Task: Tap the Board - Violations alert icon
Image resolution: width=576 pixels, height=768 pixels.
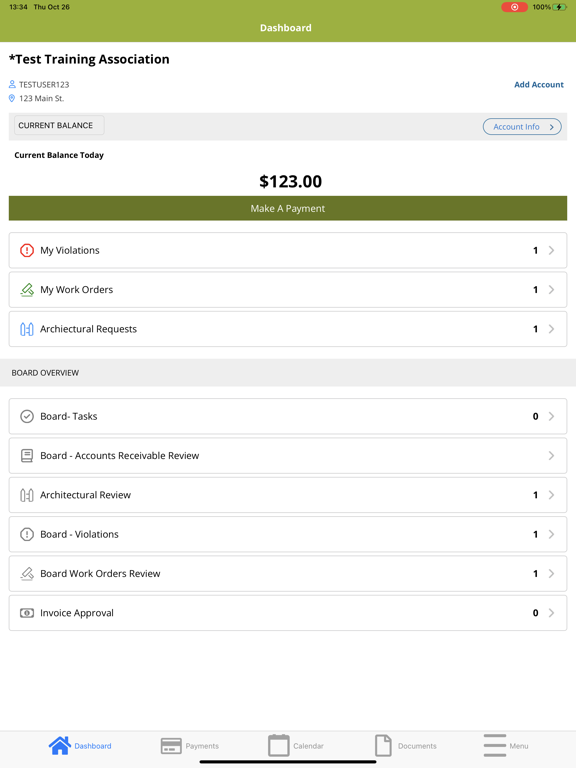Action: click(x=27, y=534)
